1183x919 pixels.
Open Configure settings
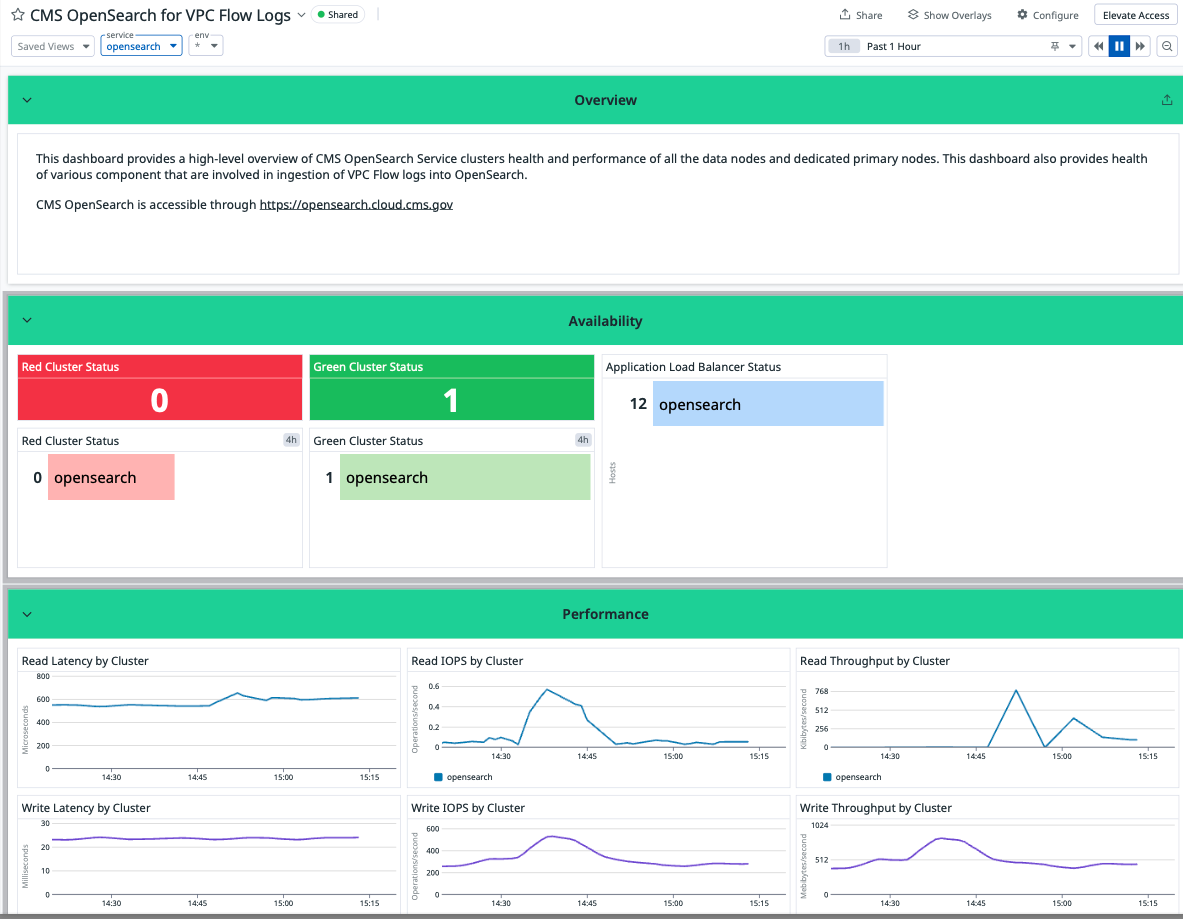[1047, 15]
